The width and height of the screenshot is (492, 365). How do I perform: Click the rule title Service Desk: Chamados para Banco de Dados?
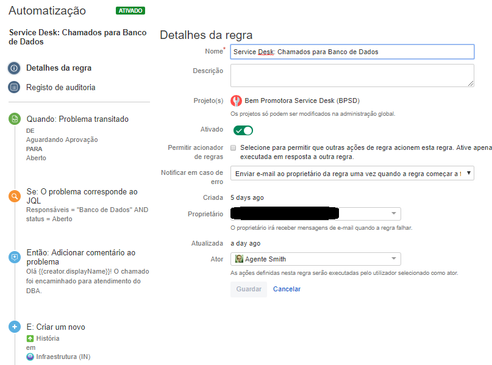coord(78,37)
